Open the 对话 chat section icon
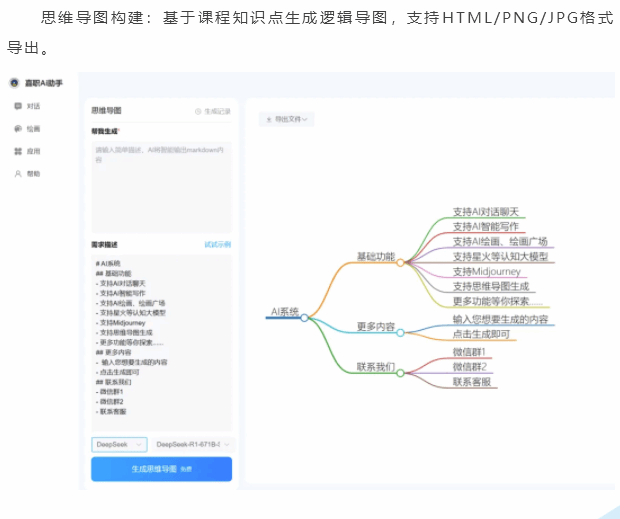 coord(18,106)
